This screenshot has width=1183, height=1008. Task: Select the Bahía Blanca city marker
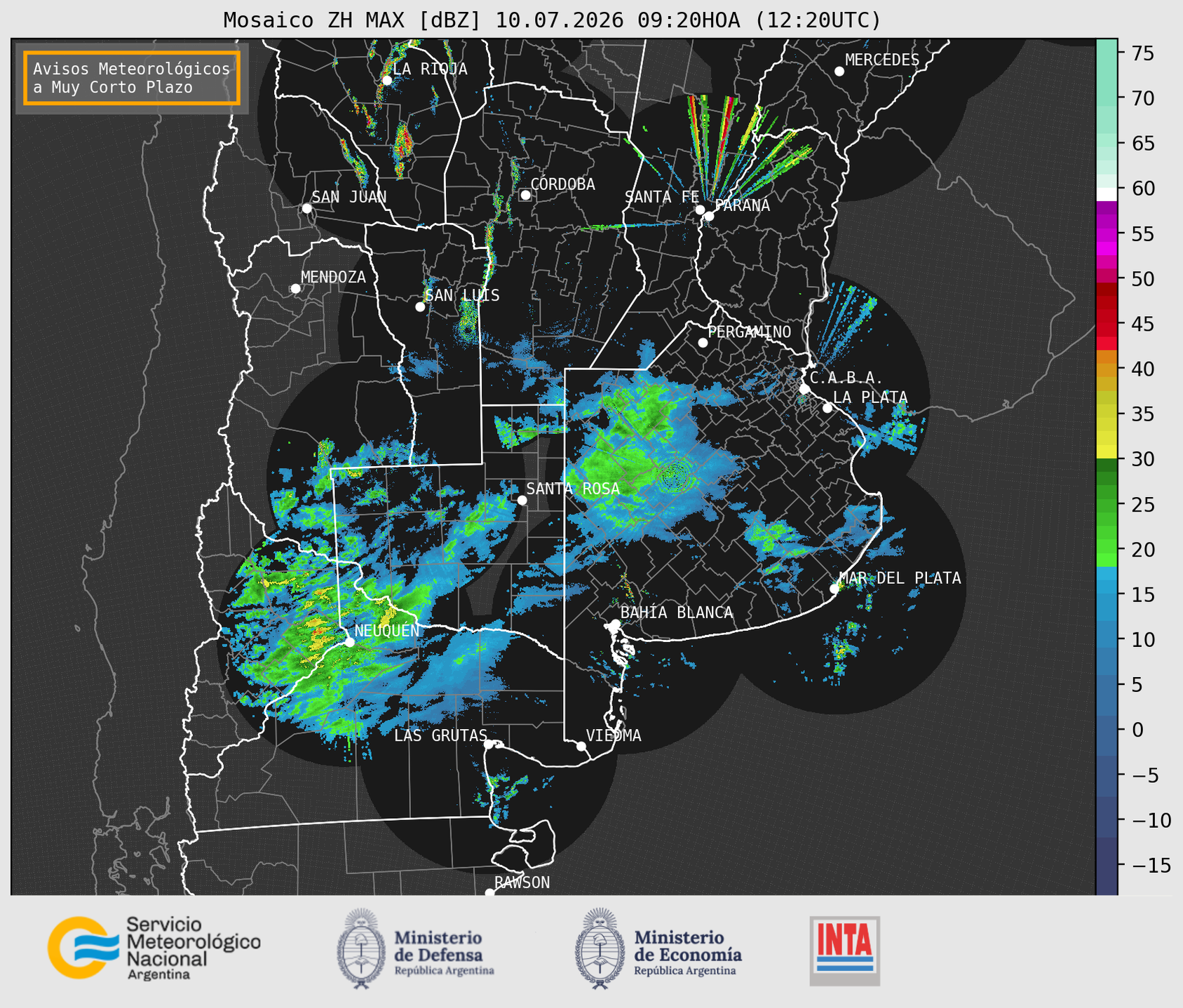coord(615,624)
